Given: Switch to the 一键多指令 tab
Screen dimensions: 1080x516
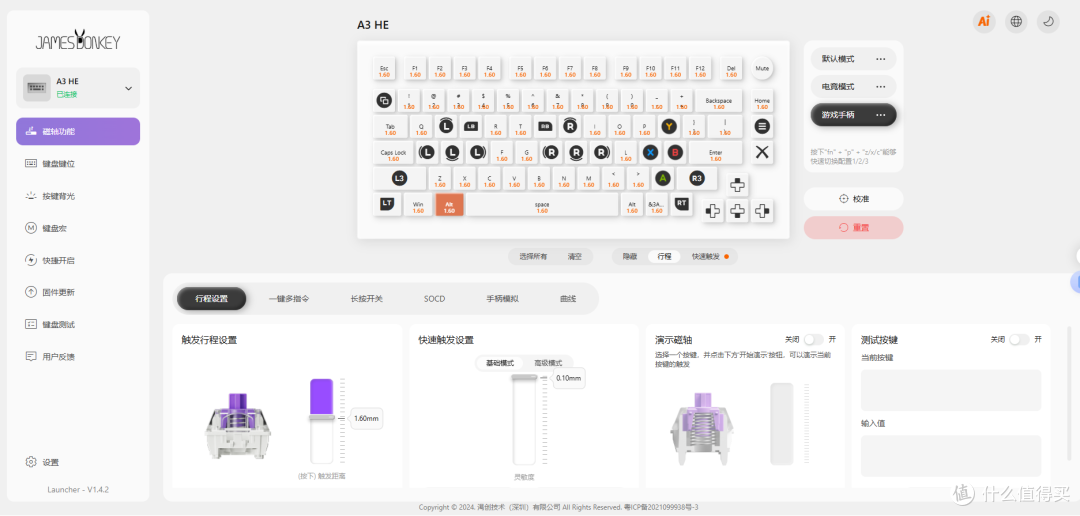Looking at the screenshot, I should tap(289, 299).
